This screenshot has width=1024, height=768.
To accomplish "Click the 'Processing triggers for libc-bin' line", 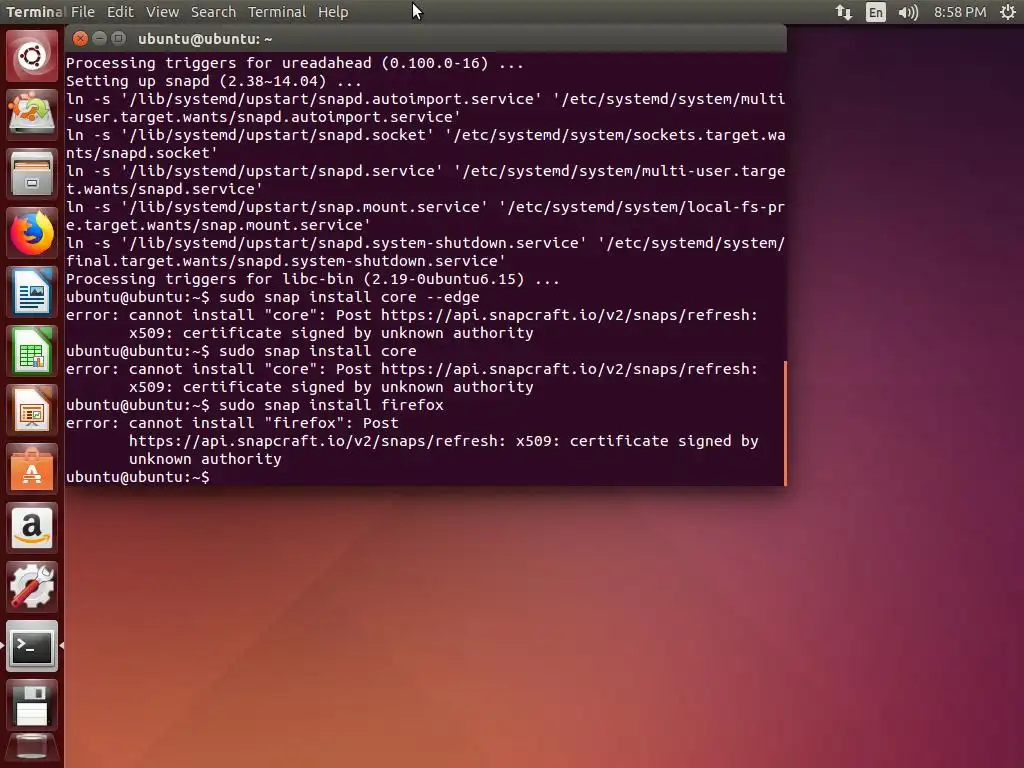I will tap(313, 280).
